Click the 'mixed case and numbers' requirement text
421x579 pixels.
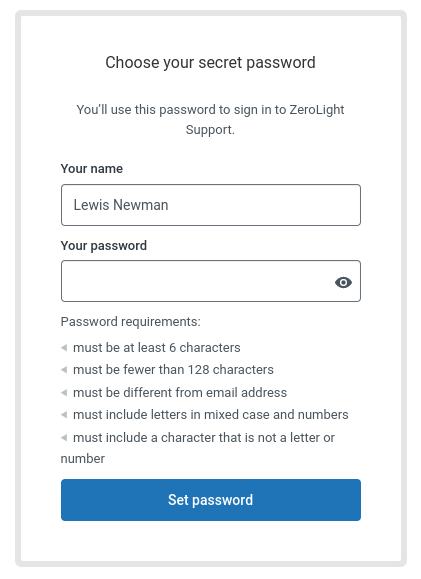pos(210,415)
